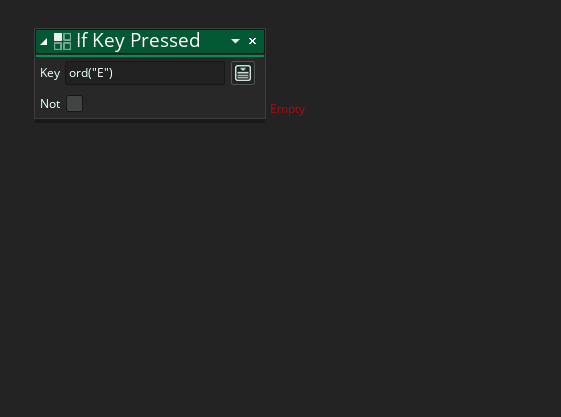Enable the Not checkbox

pyautogui.click(x=74, y=103)
